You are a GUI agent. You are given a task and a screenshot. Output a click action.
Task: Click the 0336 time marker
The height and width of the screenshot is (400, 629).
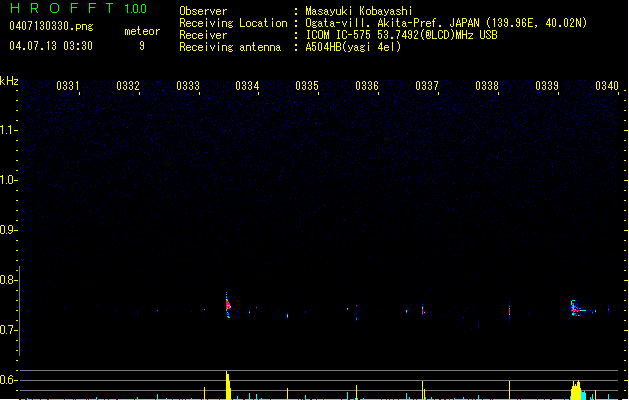tap(367, 86)
